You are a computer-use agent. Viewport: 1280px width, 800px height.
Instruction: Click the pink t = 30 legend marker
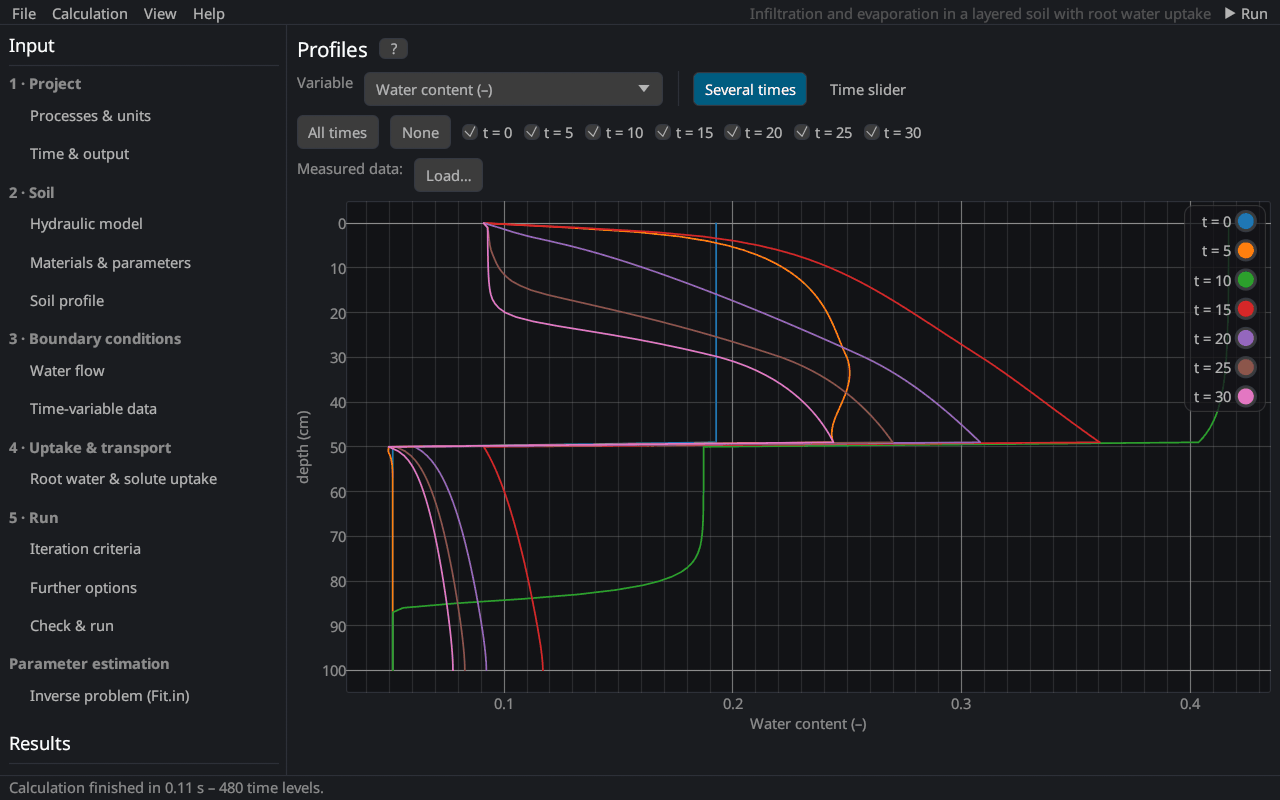click(x=1245, y=397)
